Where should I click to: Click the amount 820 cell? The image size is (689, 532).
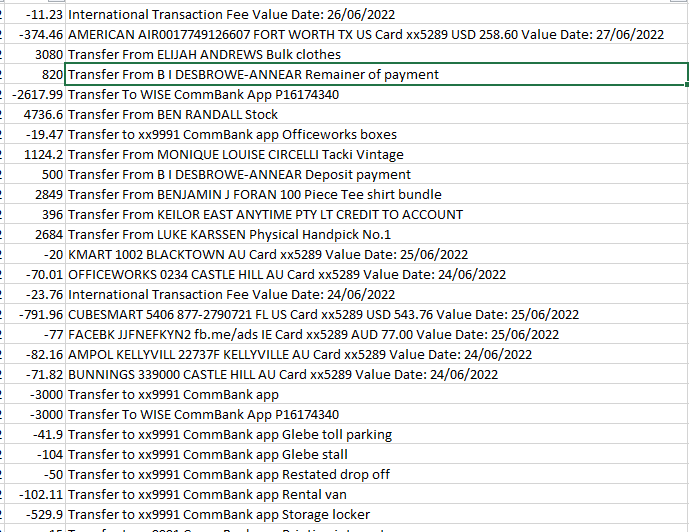click(35, 74)
